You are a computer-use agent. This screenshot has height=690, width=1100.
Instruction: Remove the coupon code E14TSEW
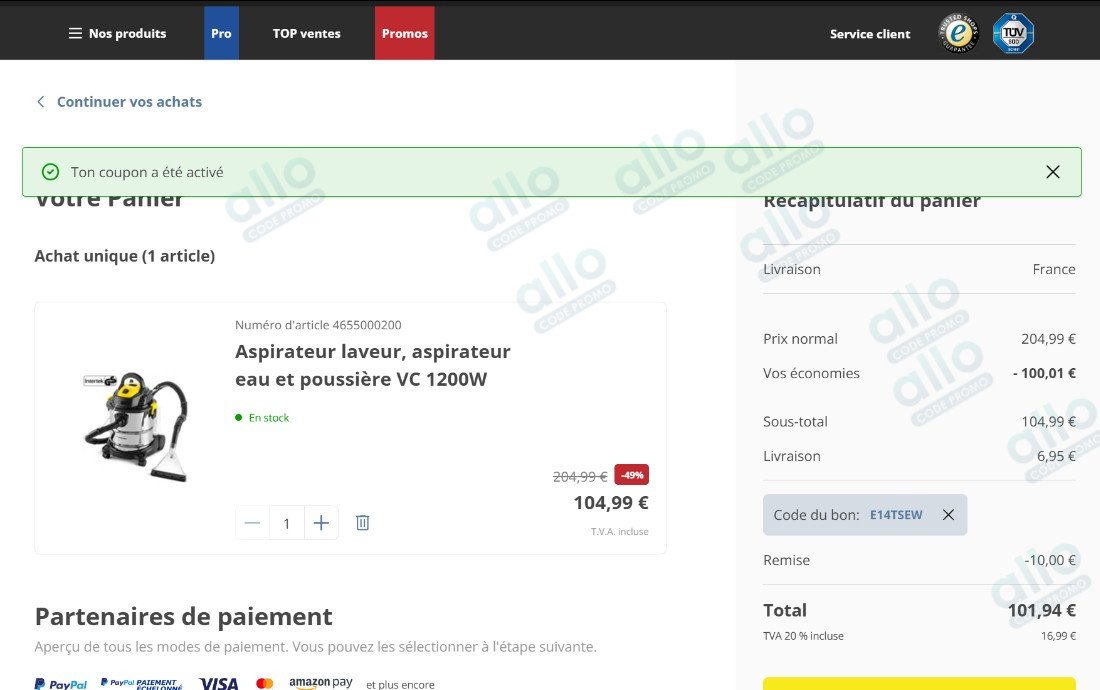click(x=948, y=515)
